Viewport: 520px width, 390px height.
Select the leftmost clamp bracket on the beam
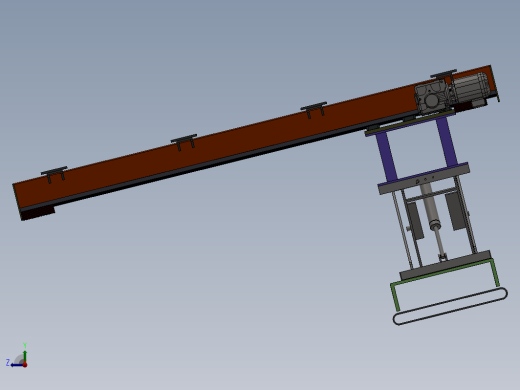point(54,174)
